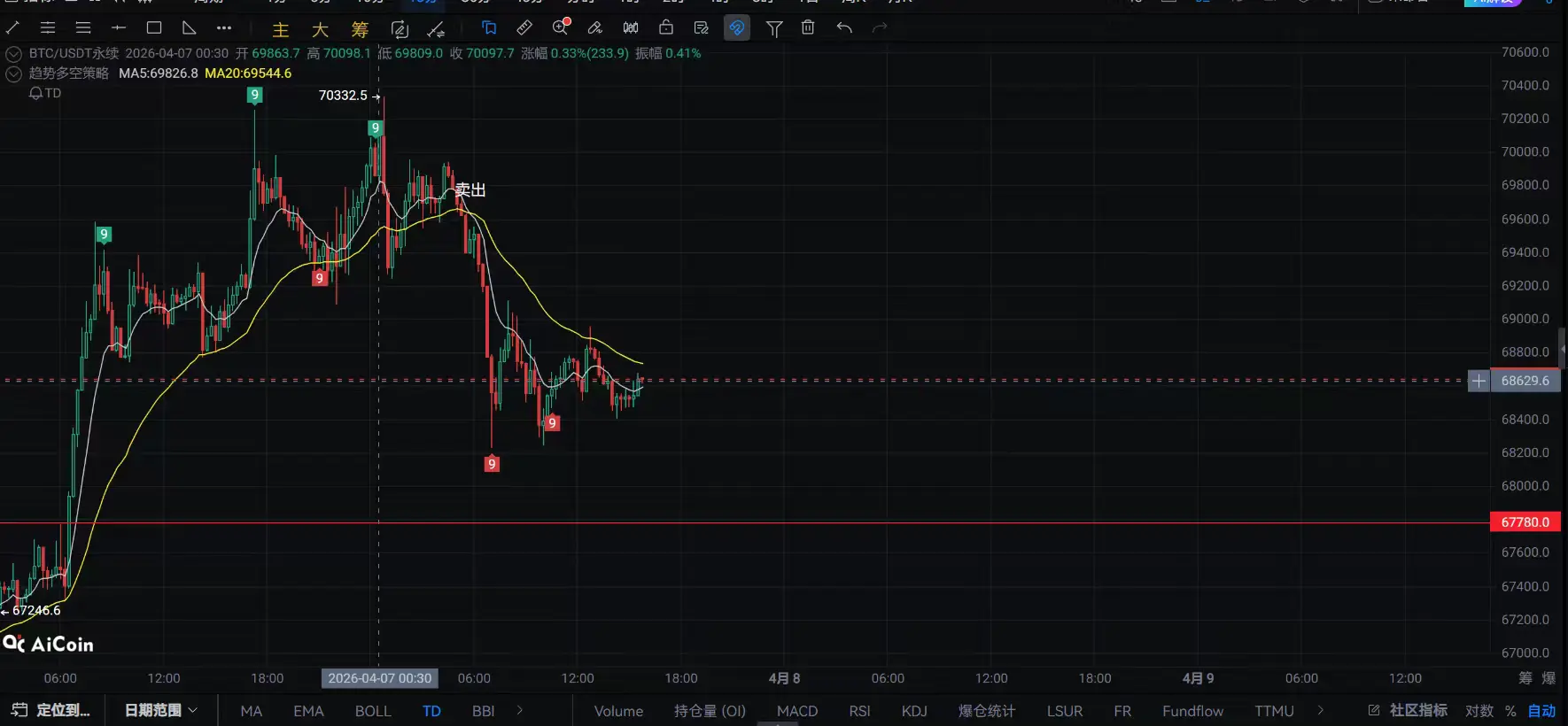
Task: Click the blue copy-layers icon
Action: [489, 28]
